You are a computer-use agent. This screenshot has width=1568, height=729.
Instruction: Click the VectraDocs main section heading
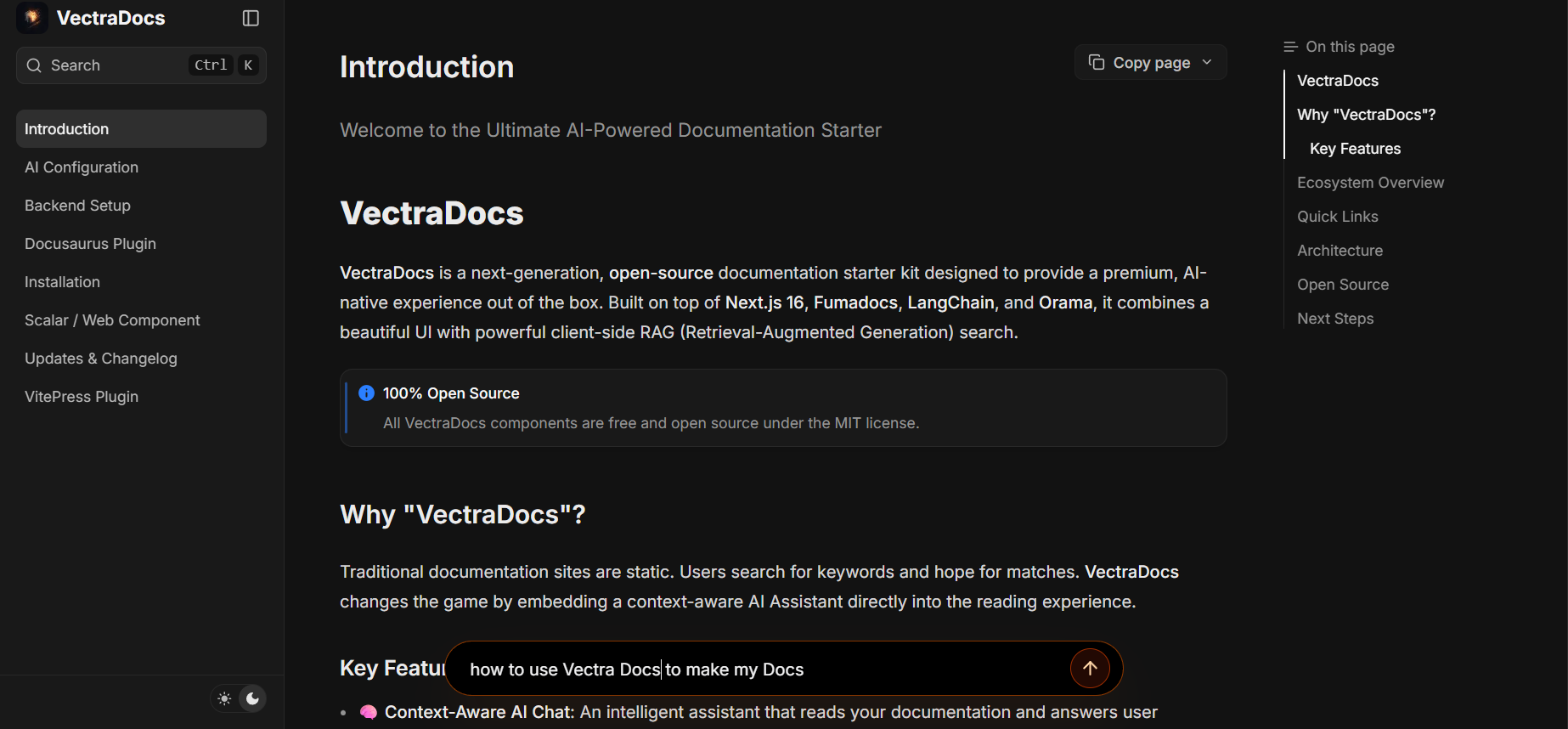pyautogui.click(x=431, y=213)
